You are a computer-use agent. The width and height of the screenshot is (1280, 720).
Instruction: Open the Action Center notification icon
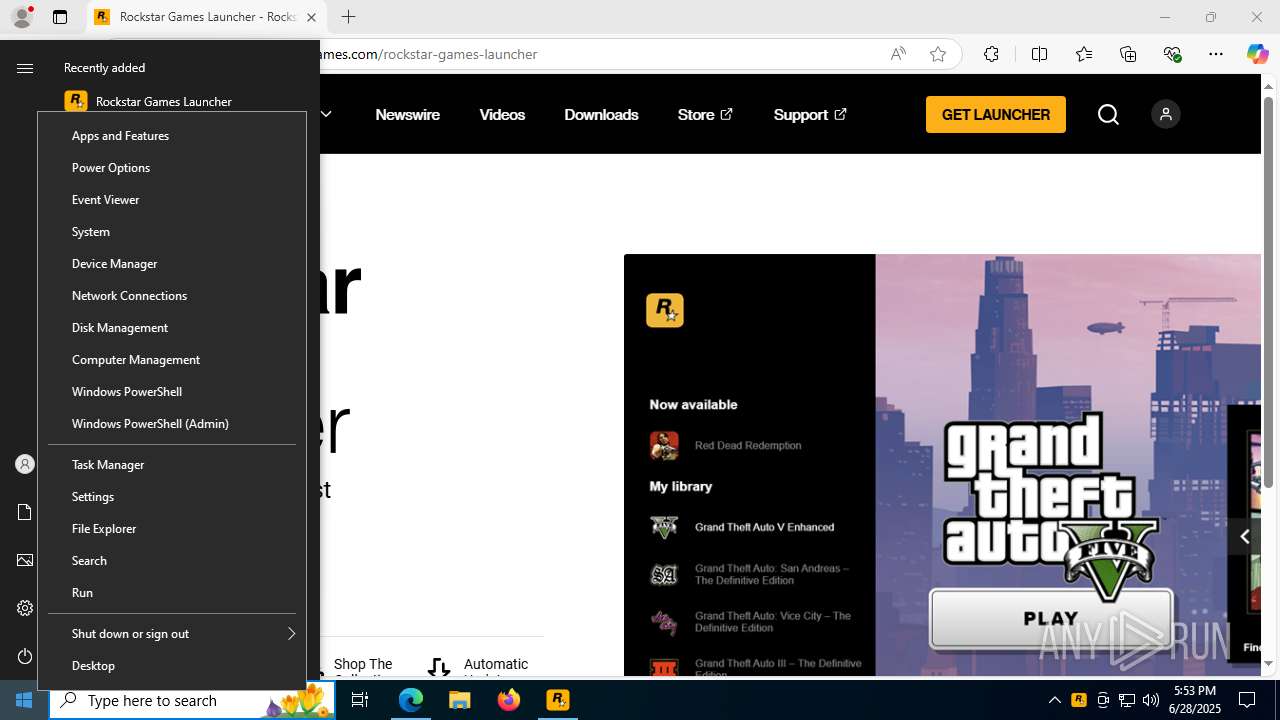click(1247, 700)
